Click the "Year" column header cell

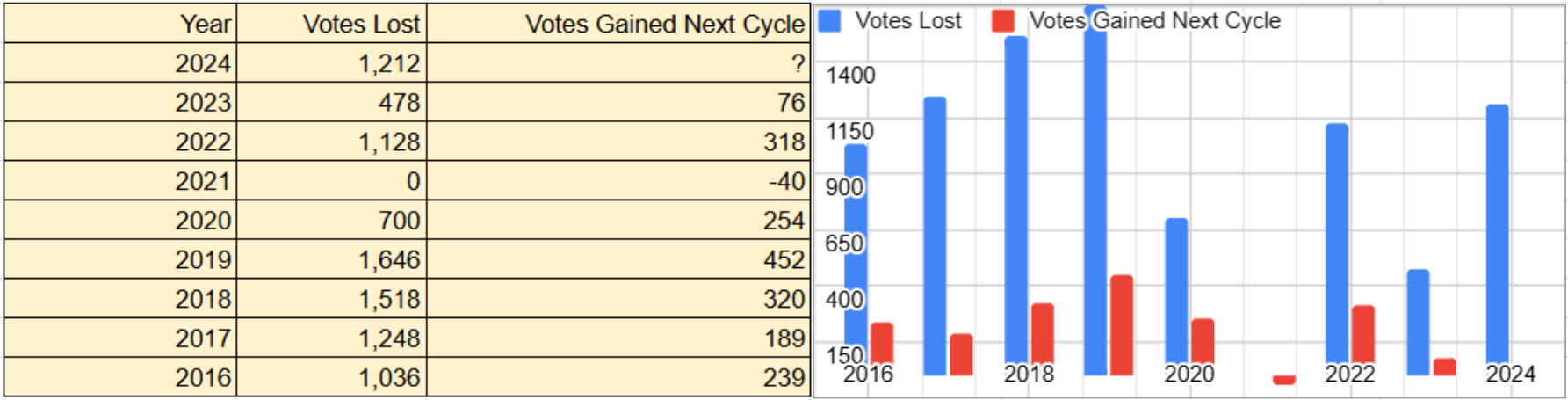[x=120, y=24]
